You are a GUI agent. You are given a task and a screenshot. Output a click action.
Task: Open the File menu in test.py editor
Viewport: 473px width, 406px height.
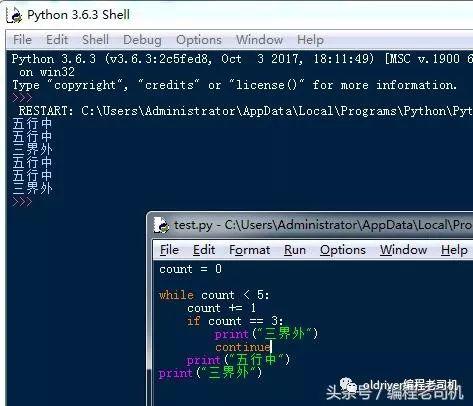click(169, 250)
